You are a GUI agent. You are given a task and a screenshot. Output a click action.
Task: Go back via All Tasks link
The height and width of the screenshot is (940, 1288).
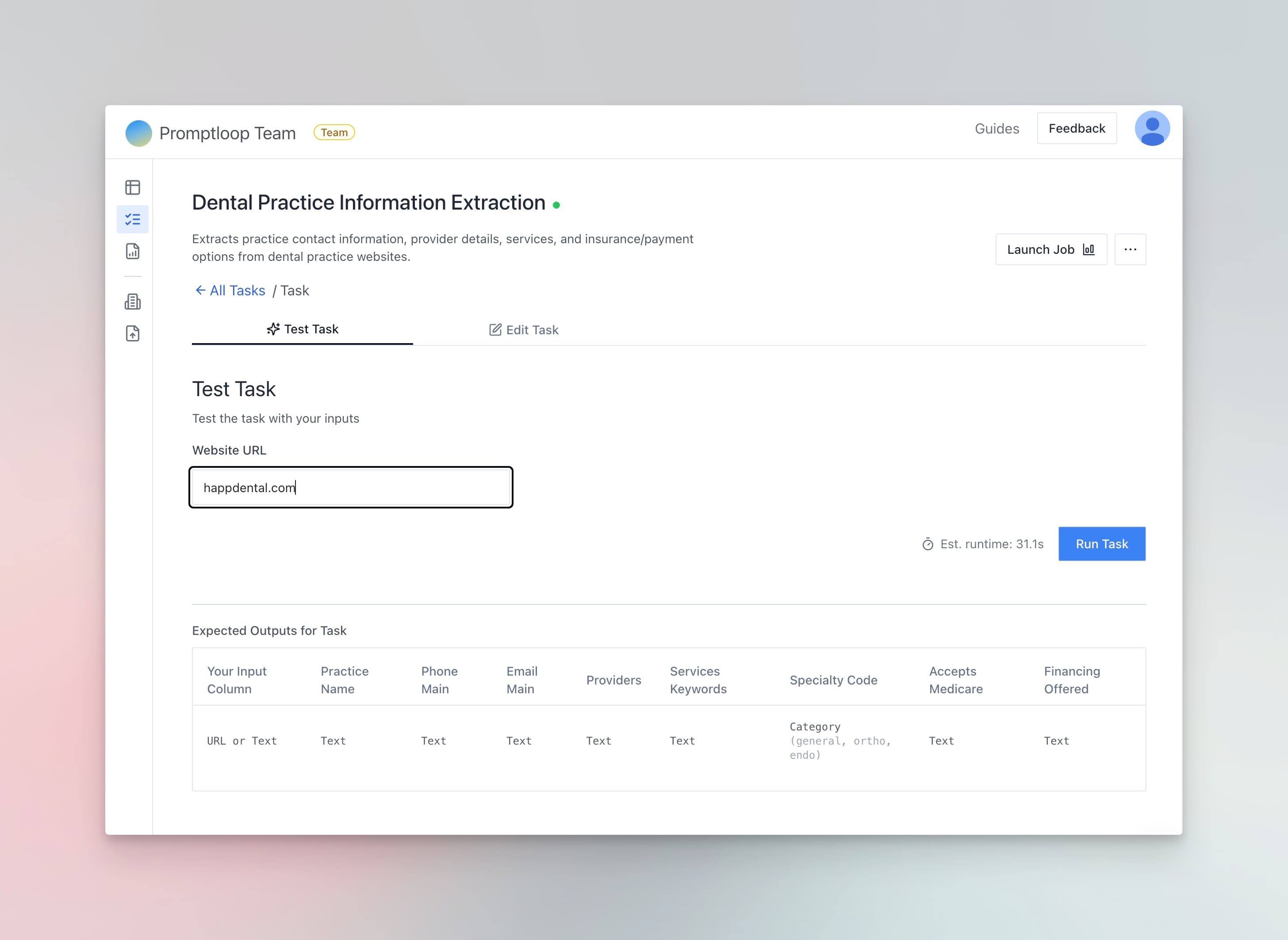tap(230, 291)
